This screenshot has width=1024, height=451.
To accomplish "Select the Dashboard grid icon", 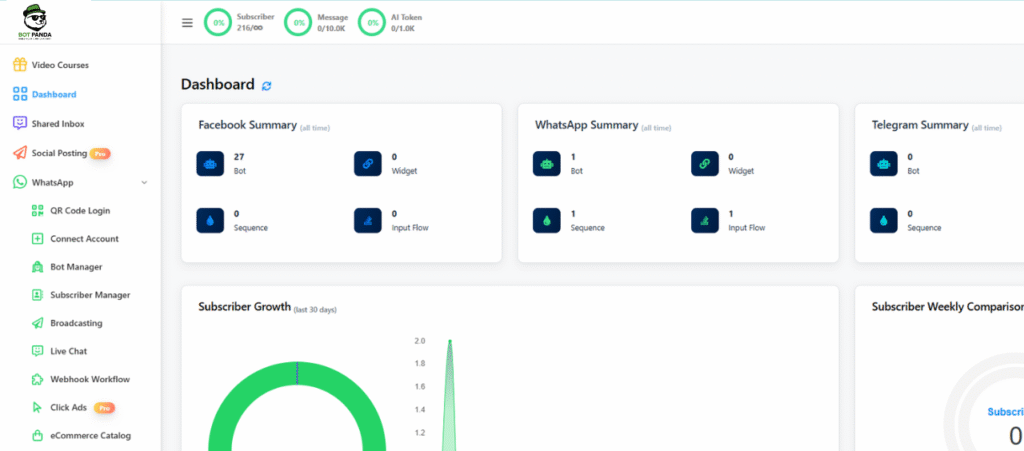I will point(20,94).
